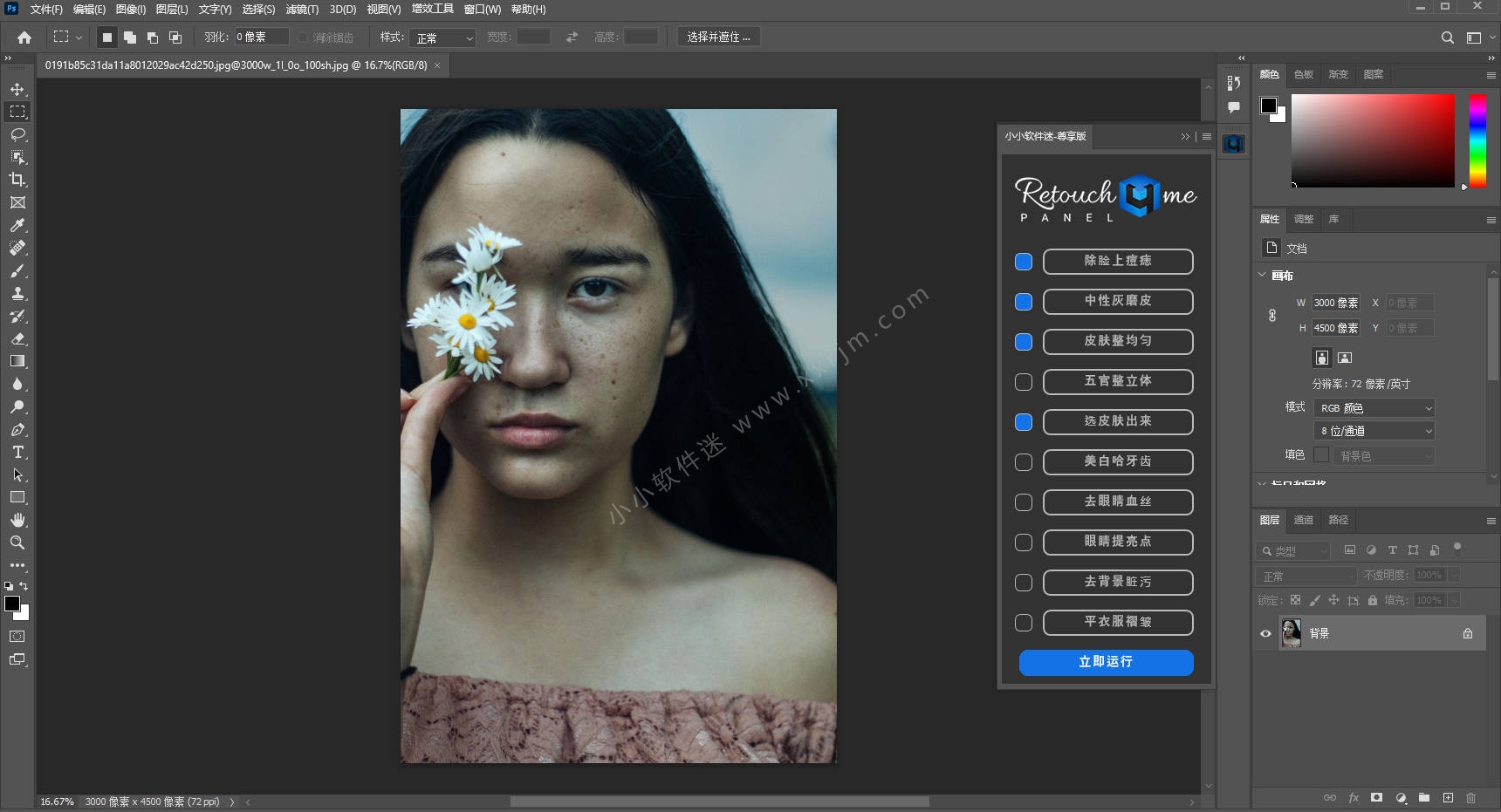Select the Horizontal Type tool
Image resolution: width=1501 pixels, height=812 pixels.
[x=17, y=452]
